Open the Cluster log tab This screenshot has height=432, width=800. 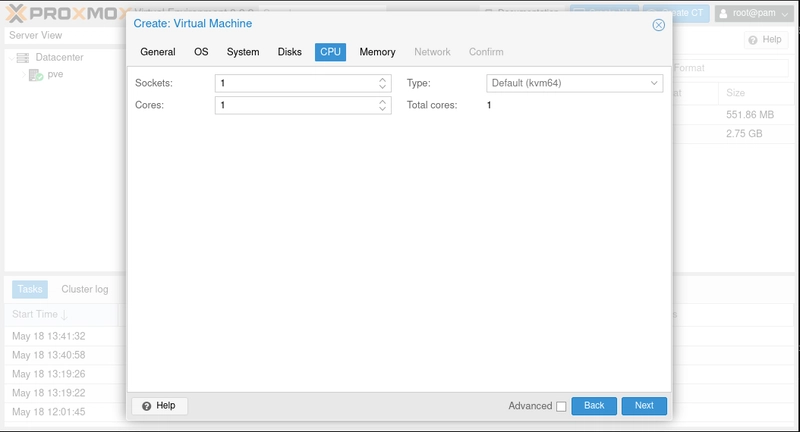tap(85, 289)
